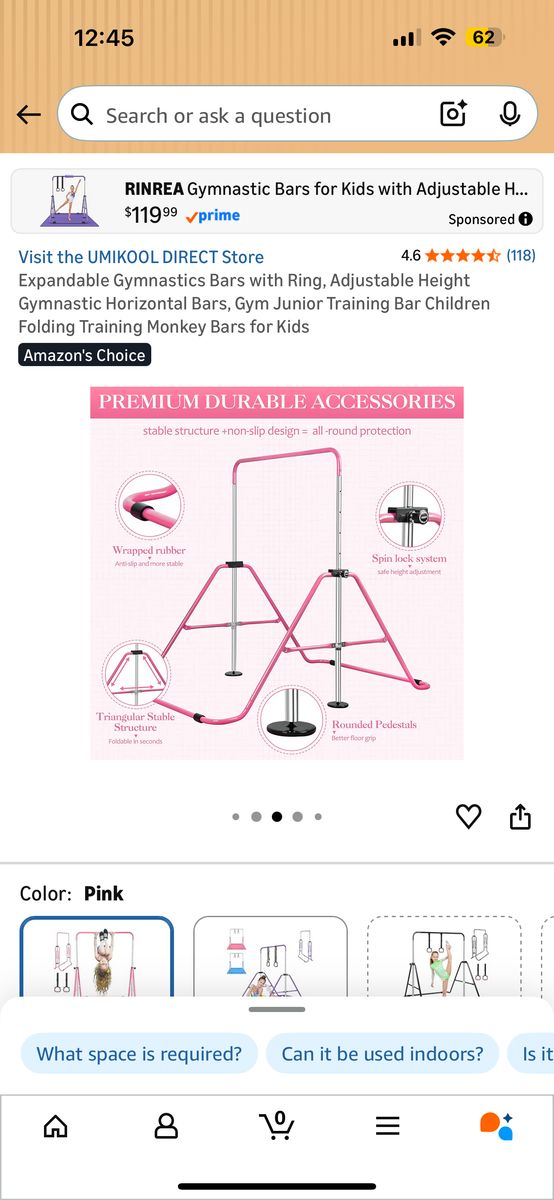Tap the back arrow icon
Image resolution: width=554 pixels, height=1200 pixels.
29,115
